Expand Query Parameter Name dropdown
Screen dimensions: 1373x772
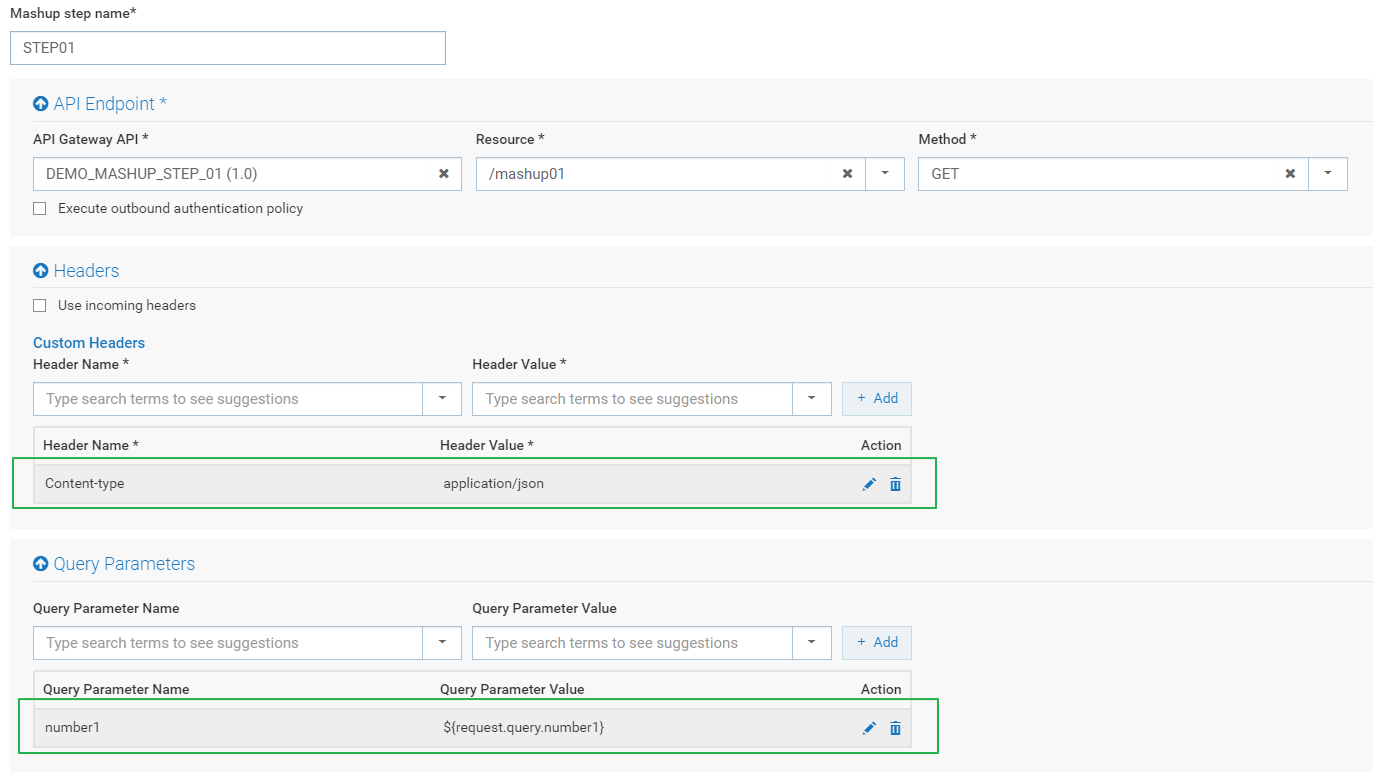442,643
